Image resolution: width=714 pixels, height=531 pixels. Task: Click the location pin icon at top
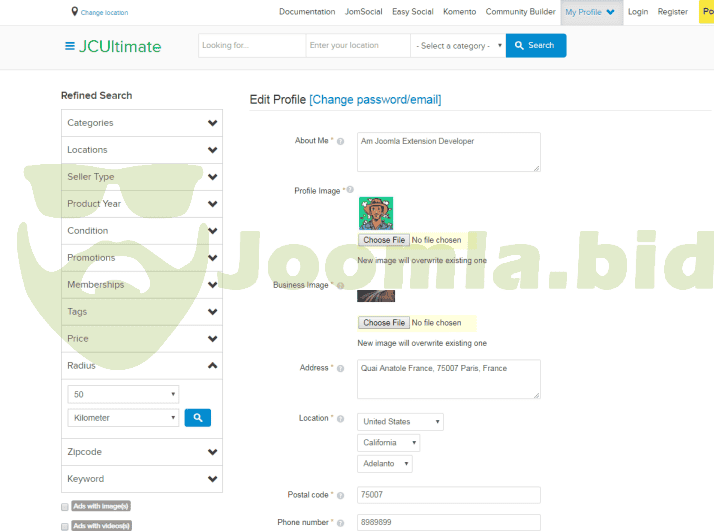[x=74, y=12]
